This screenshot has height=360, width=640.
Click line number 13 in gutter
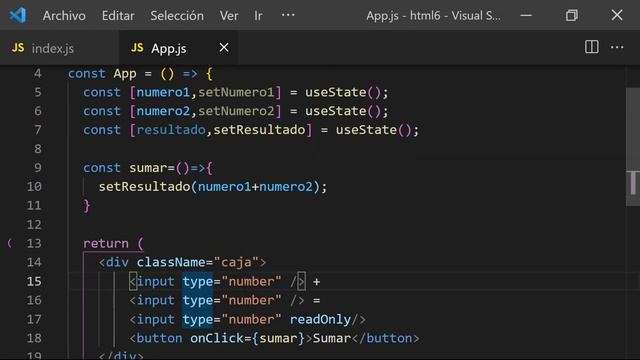(34, 243)
